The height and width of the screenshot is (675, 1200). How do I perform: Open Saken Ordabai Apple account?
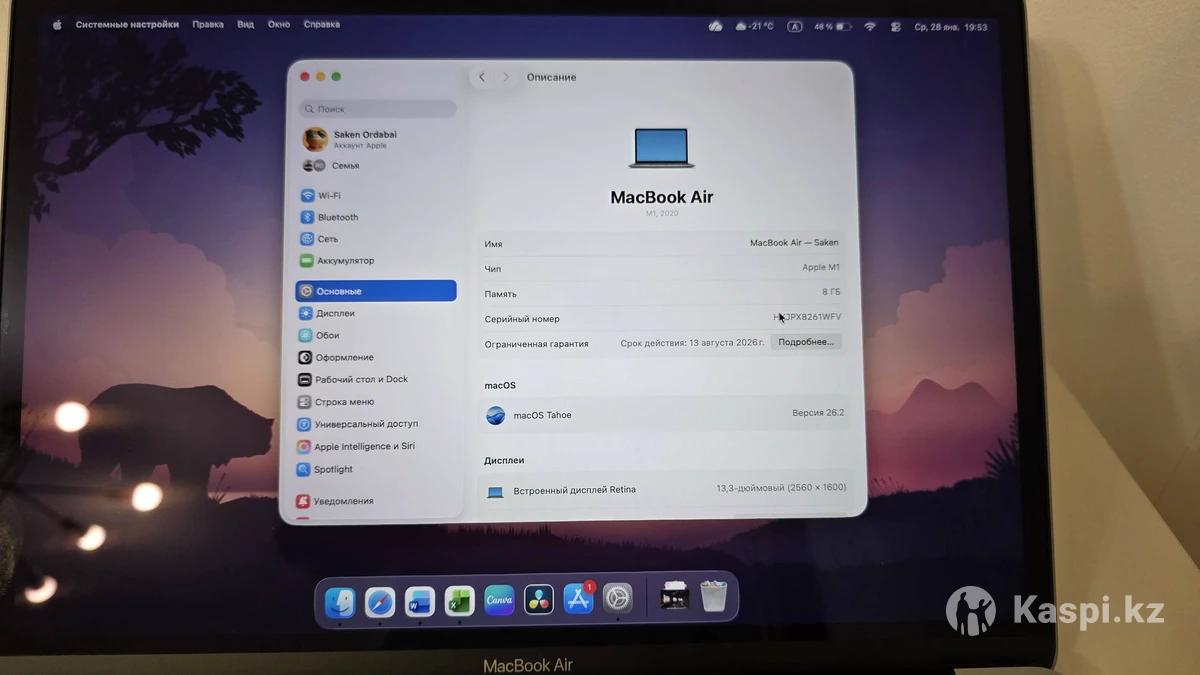pyautogui.click(x=363, y=139)
